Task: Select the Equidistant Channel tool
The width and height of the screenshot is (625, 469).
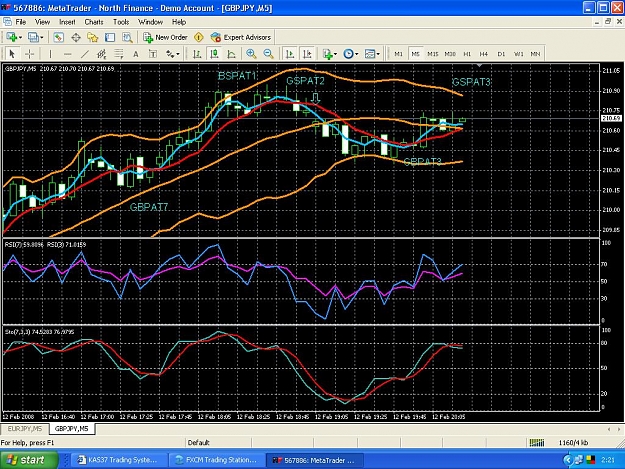Action: click(x=102, y=53)
